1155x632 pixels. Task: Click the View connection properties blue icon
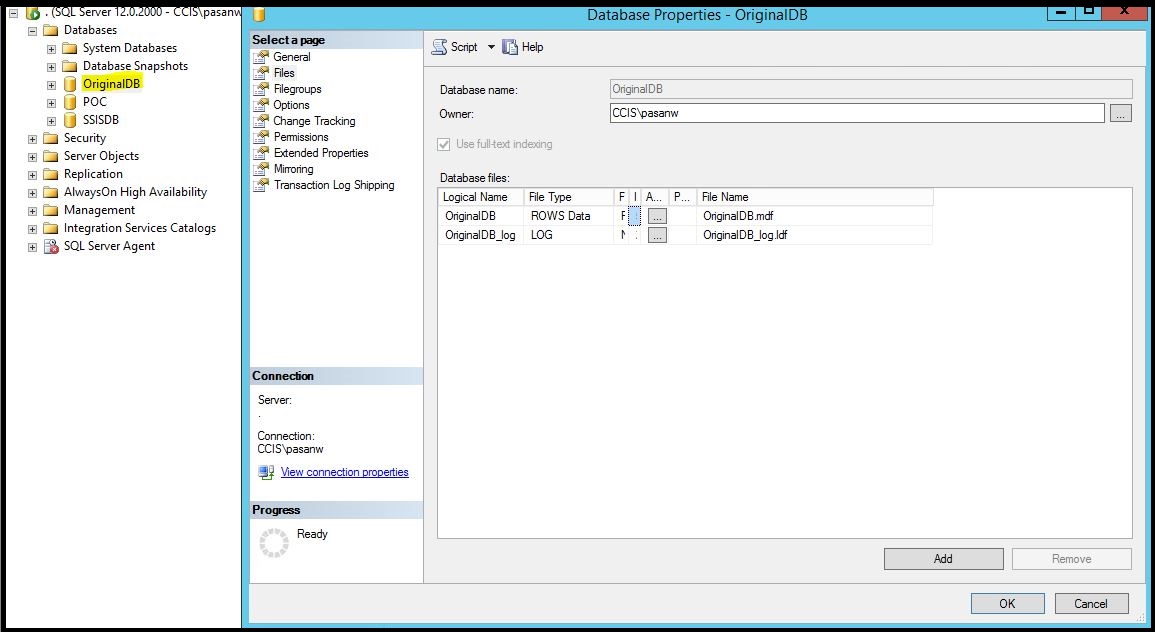266,471
